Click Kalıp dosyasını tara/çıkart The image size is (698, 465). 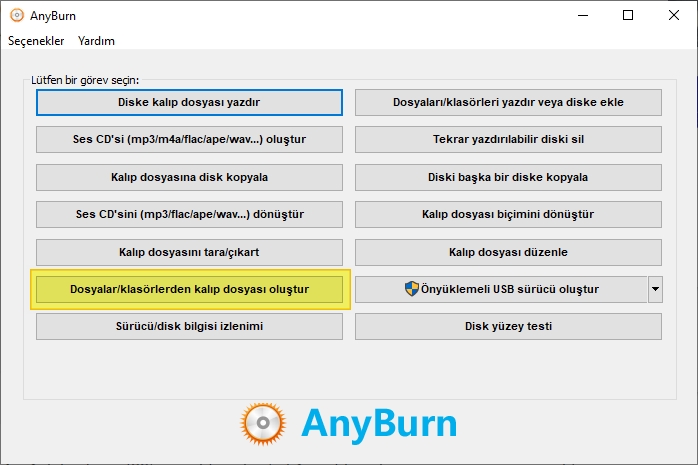point(189,252)
